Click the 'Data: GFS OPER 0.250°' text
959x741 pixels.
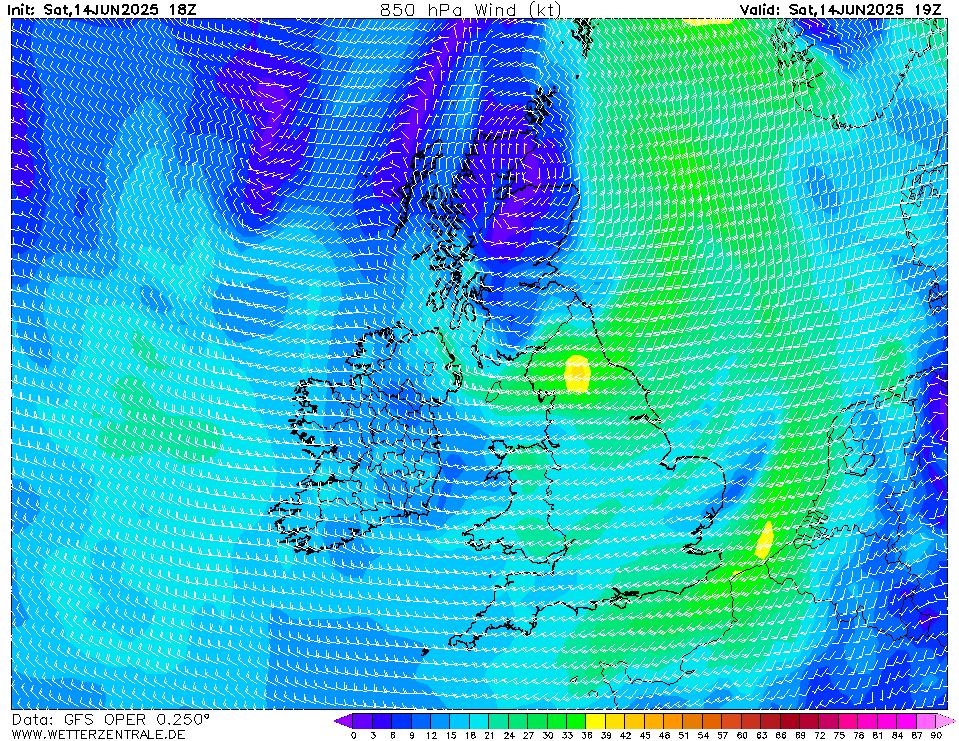111,720
